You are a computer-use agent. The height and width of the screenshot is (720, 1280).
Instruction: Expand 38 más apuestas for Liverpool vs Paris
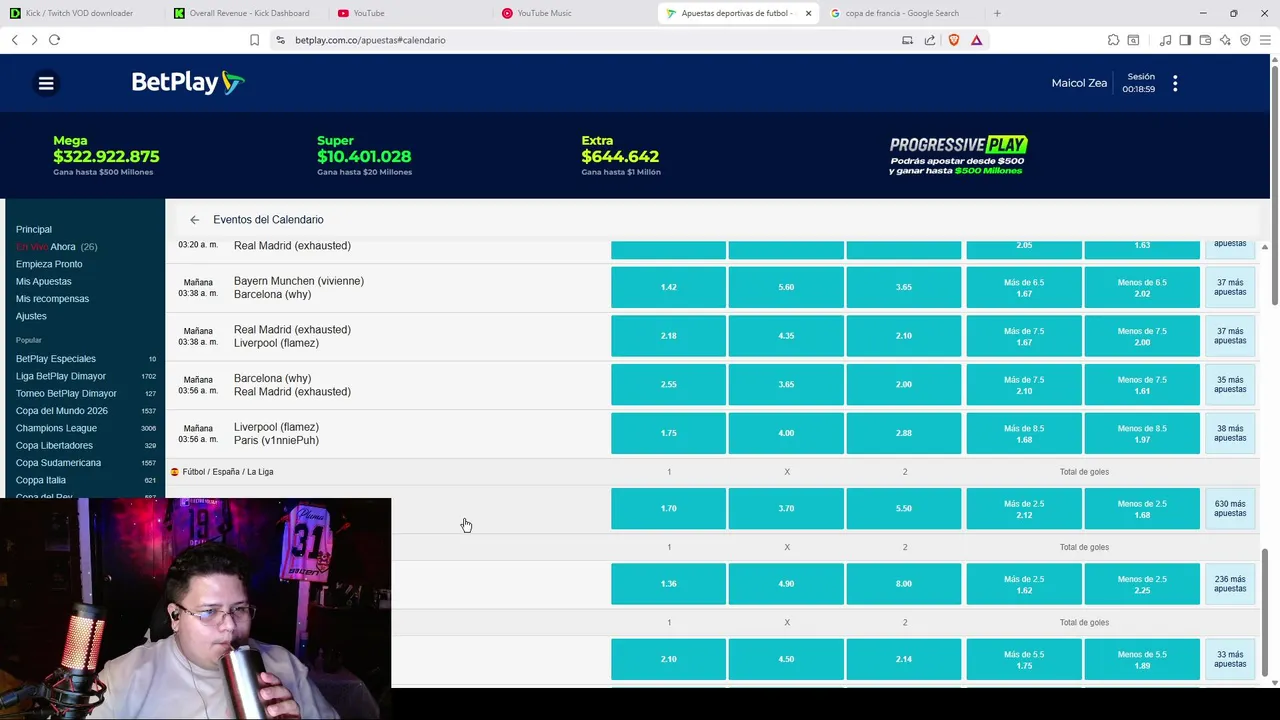tap(1230, 433)
